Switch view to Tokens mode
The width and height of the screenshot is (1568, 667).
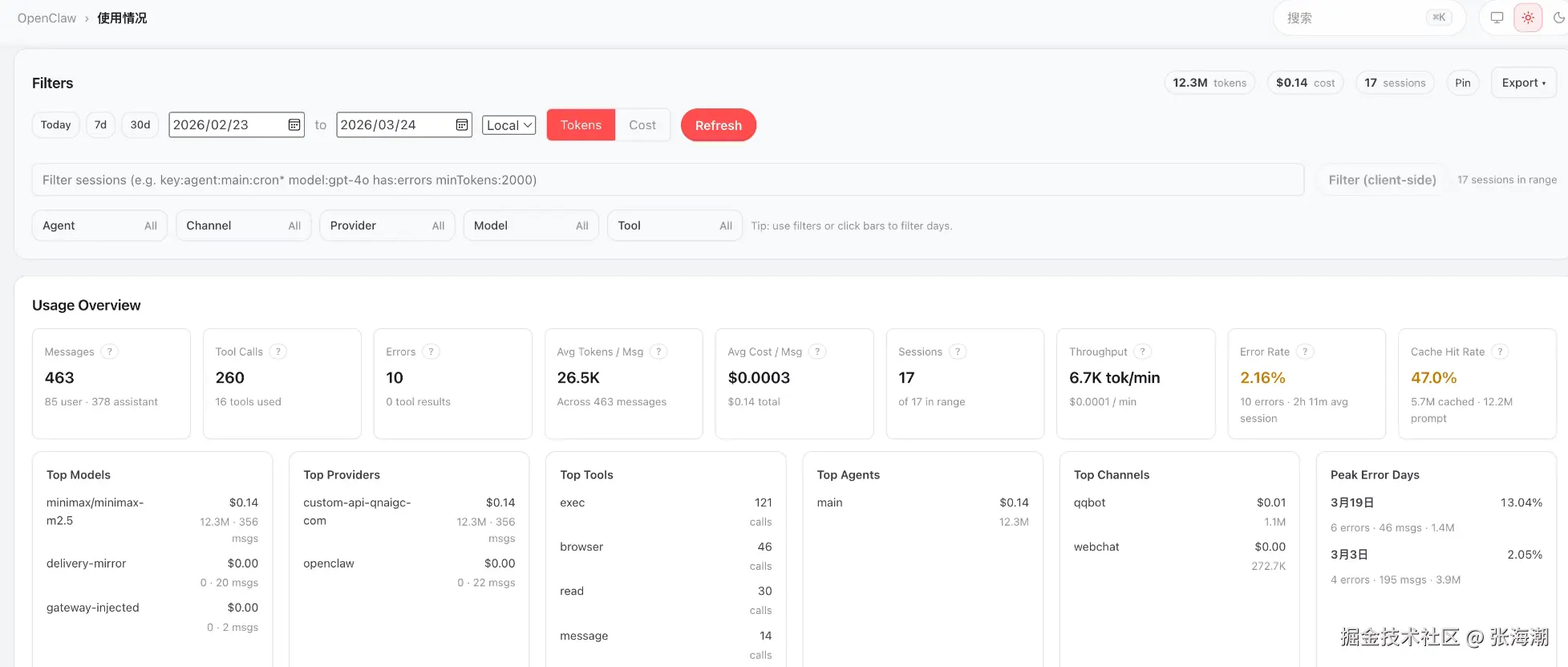pos(581,125)
